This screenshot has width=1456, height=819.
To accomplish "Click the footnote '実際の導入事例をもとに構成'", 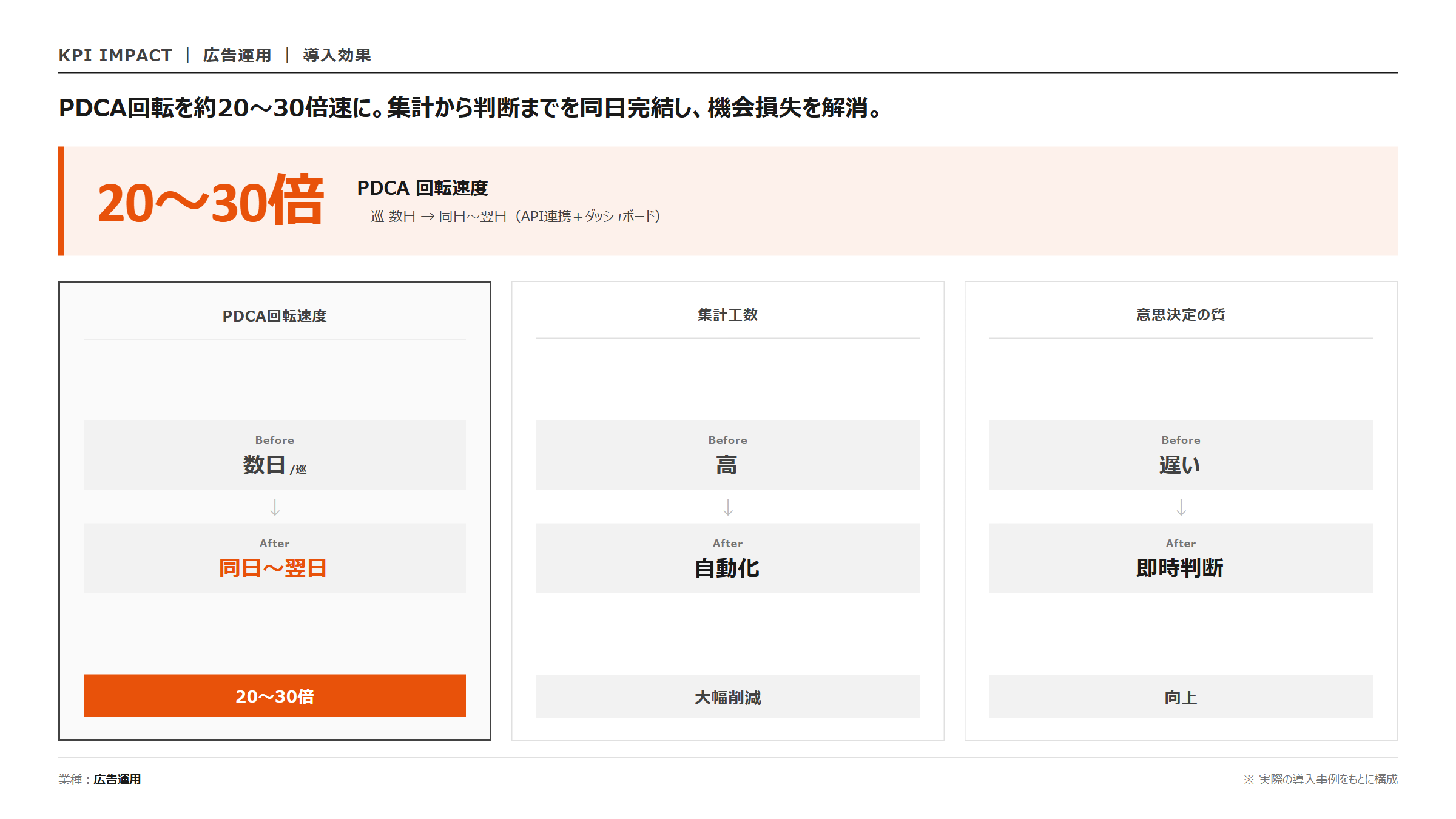I will click(1320, 779).
